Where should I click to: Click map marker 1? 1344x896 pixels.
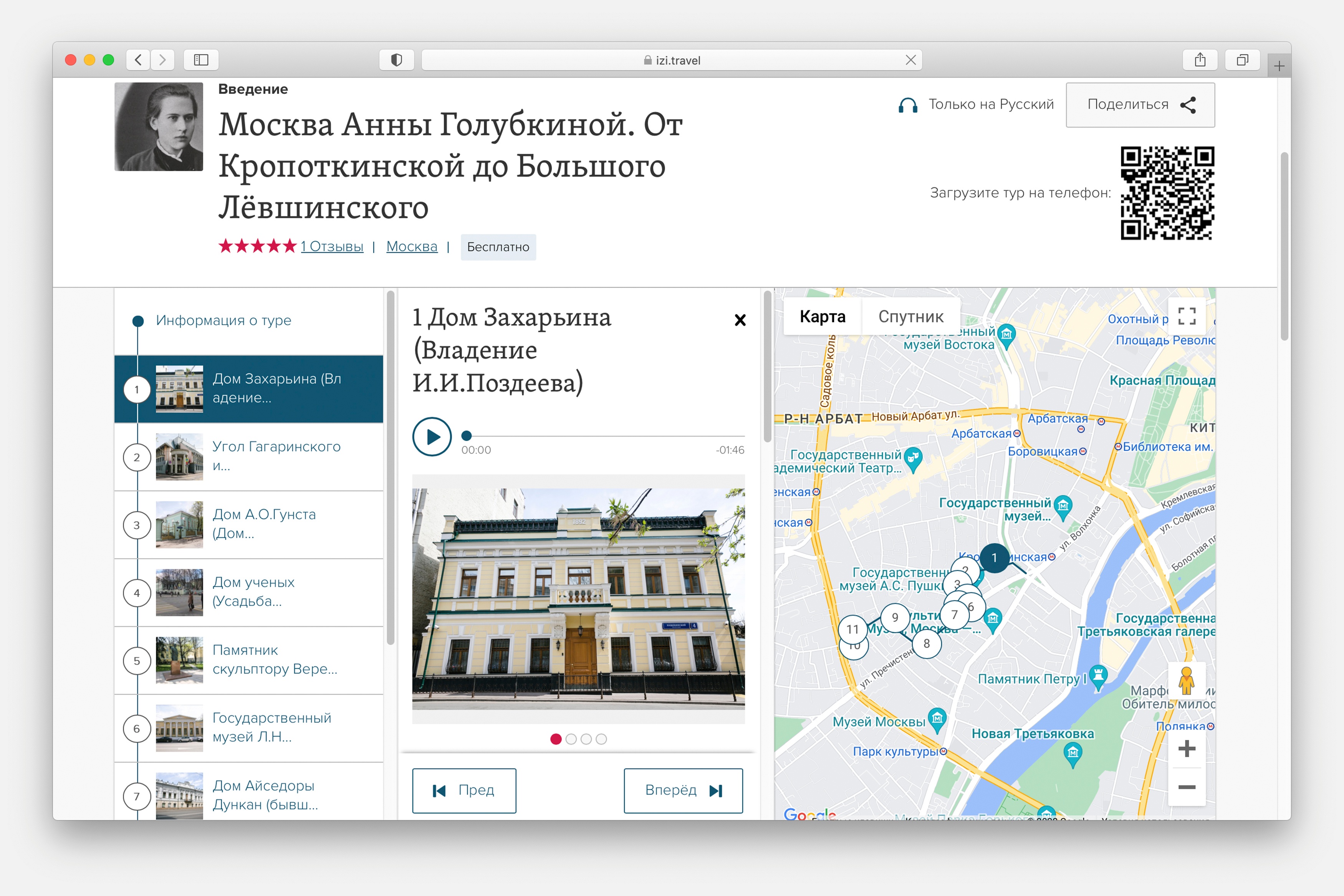(x=994, y=558)
